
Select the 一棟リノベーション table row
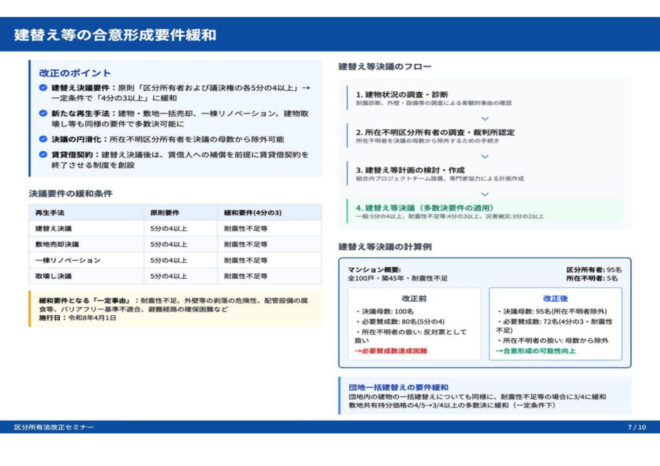tap(176, 260)
